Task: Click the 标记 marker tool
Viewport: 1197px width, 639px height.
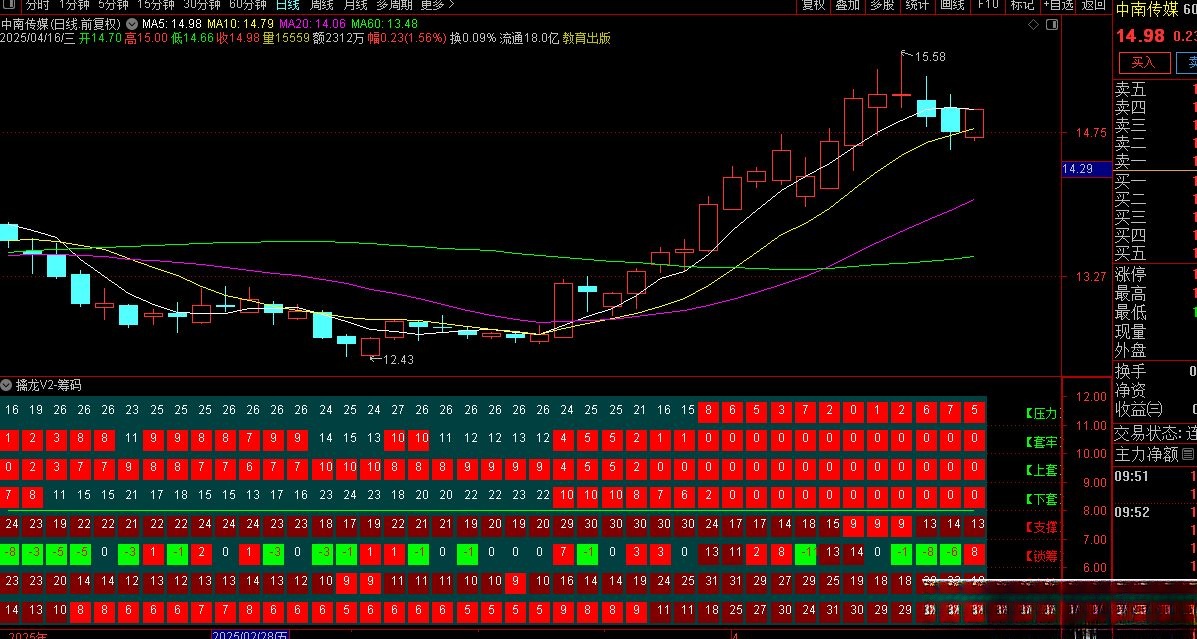Action: click(x=1022, y=5)
